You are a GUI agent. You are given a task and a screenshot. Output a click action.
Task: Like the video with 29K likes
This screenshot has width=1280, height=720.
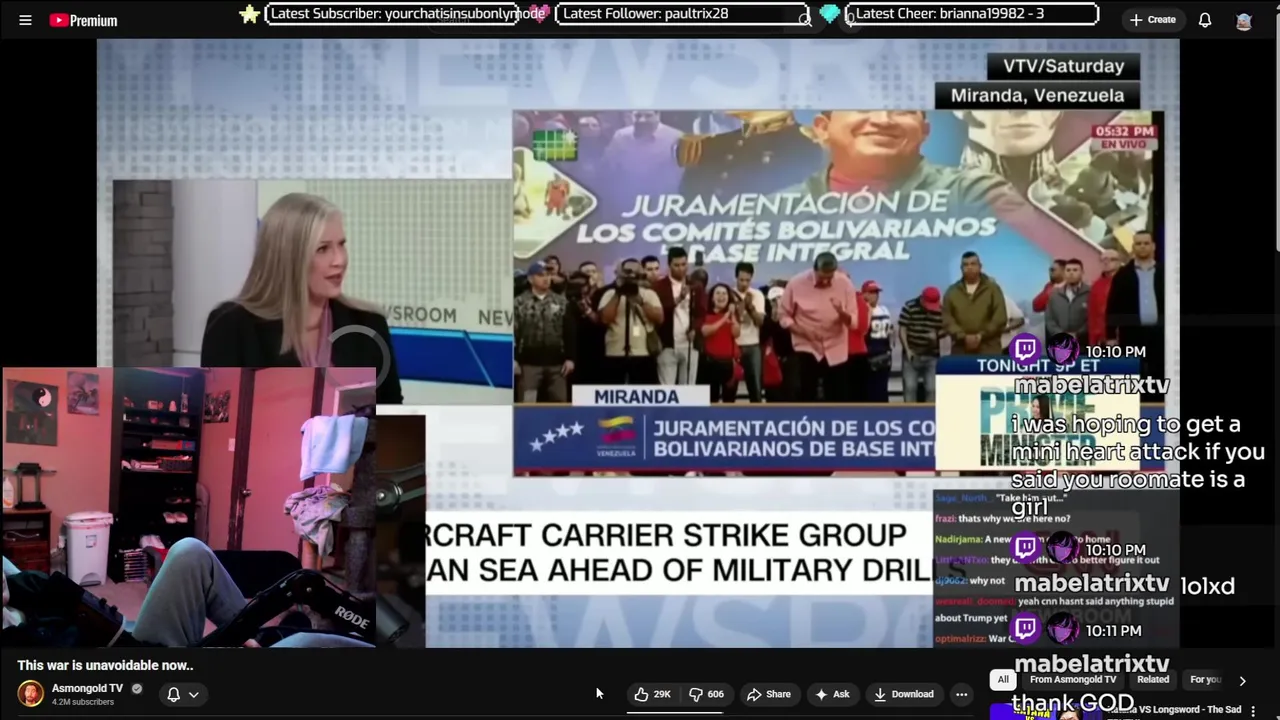point(651,694)
